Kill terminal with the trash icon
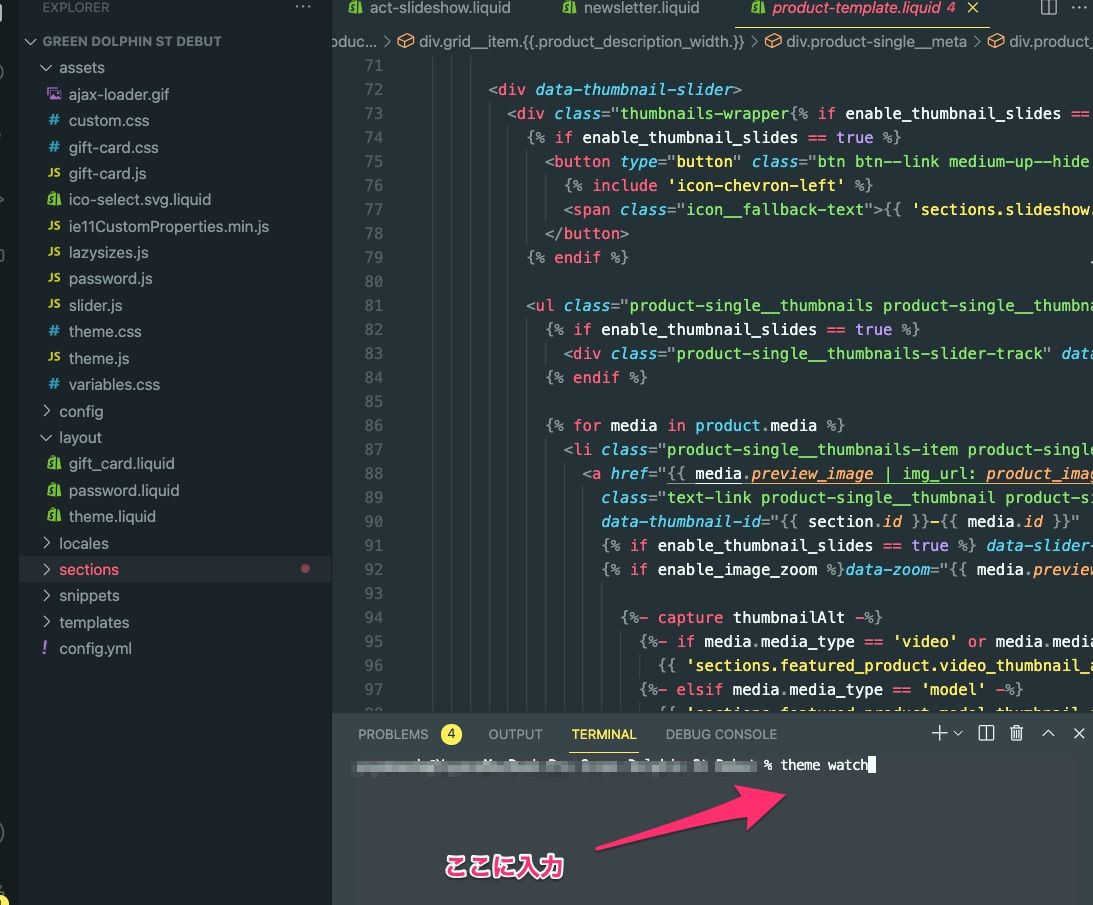 [1017, 733]
